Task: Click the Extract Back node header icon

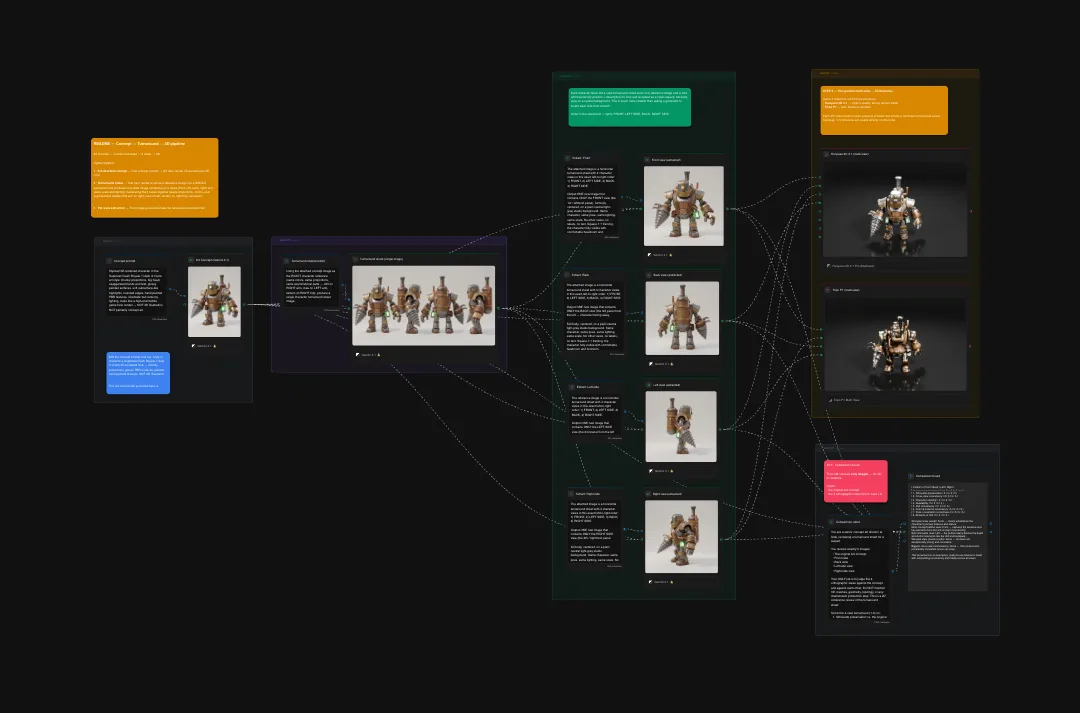Action: click(568, 275)
